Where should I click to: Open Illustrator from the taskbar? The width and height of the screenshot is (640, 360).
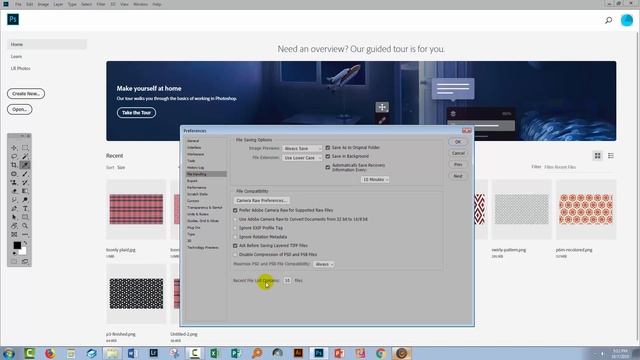pos(298,353)
